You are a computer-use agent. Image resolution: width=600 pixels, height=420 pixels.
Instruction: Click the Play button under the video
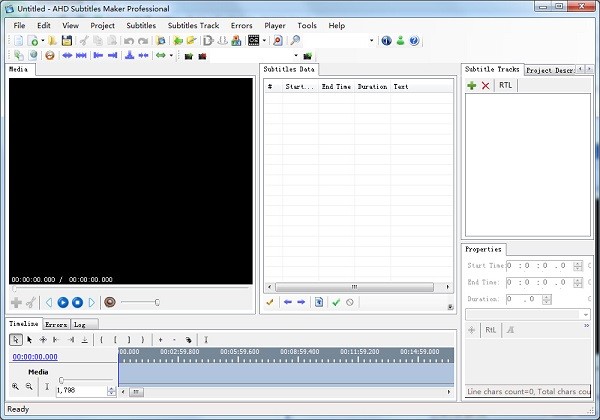(63, 302)
